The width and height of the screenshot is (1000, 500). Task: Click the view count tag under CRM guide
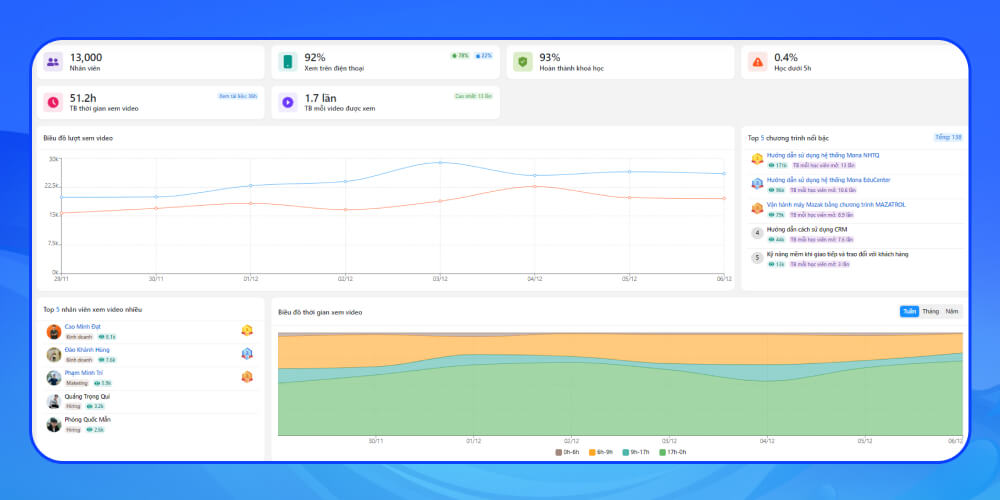tap(777, 239)
